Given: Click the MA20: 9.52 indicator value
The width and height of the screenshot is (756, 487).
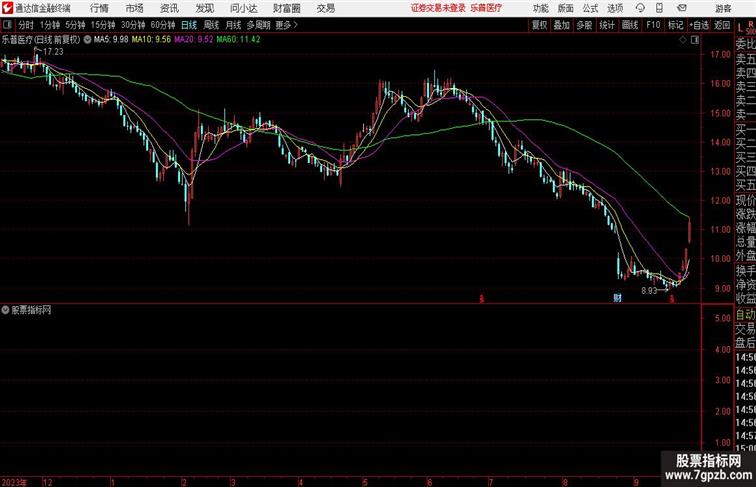Looking at the screenshot, I should (x=194, y=40).
